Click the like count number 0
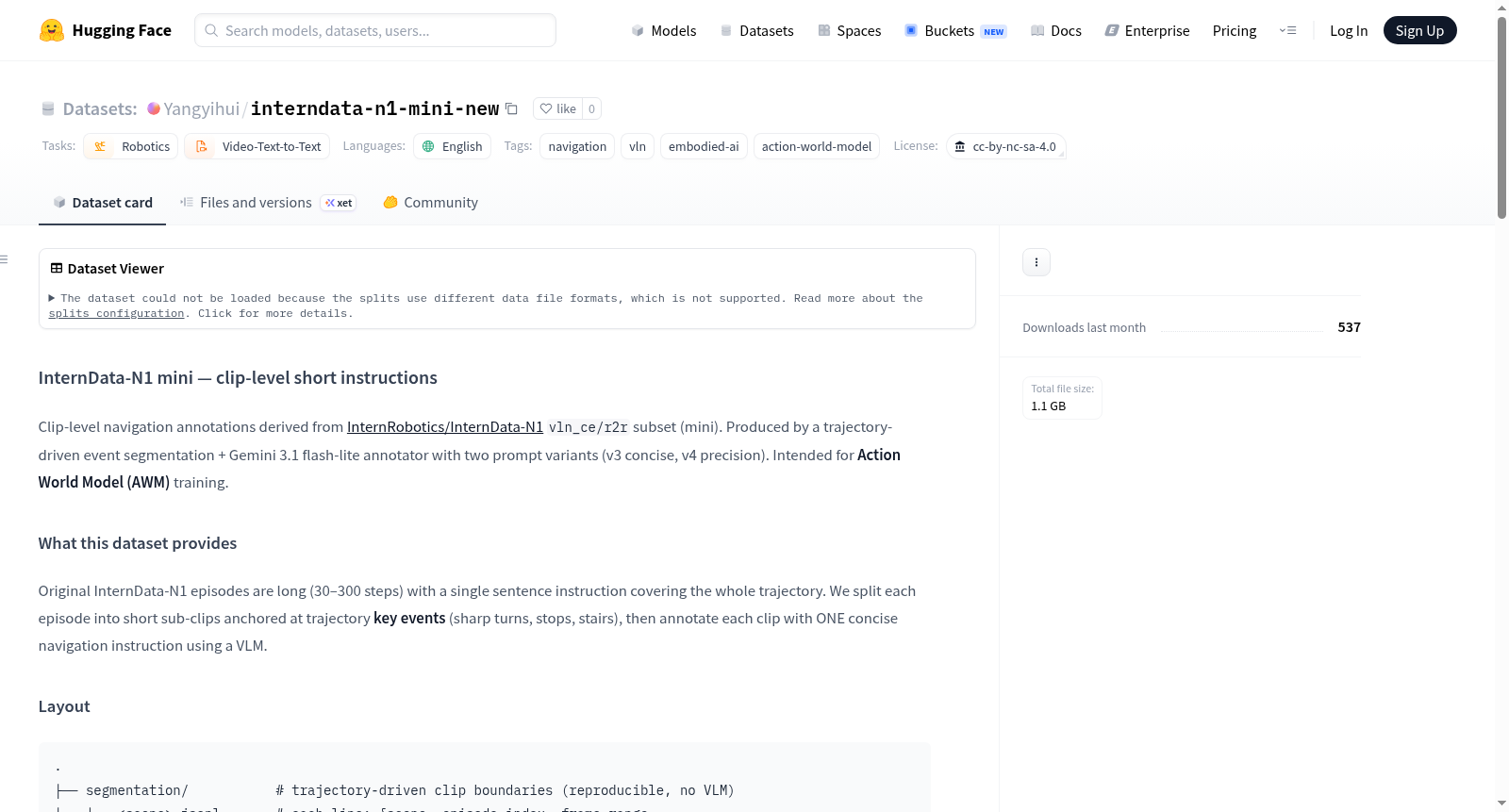The height and width of the screenshot is (812, 1509). pos(591,108)
